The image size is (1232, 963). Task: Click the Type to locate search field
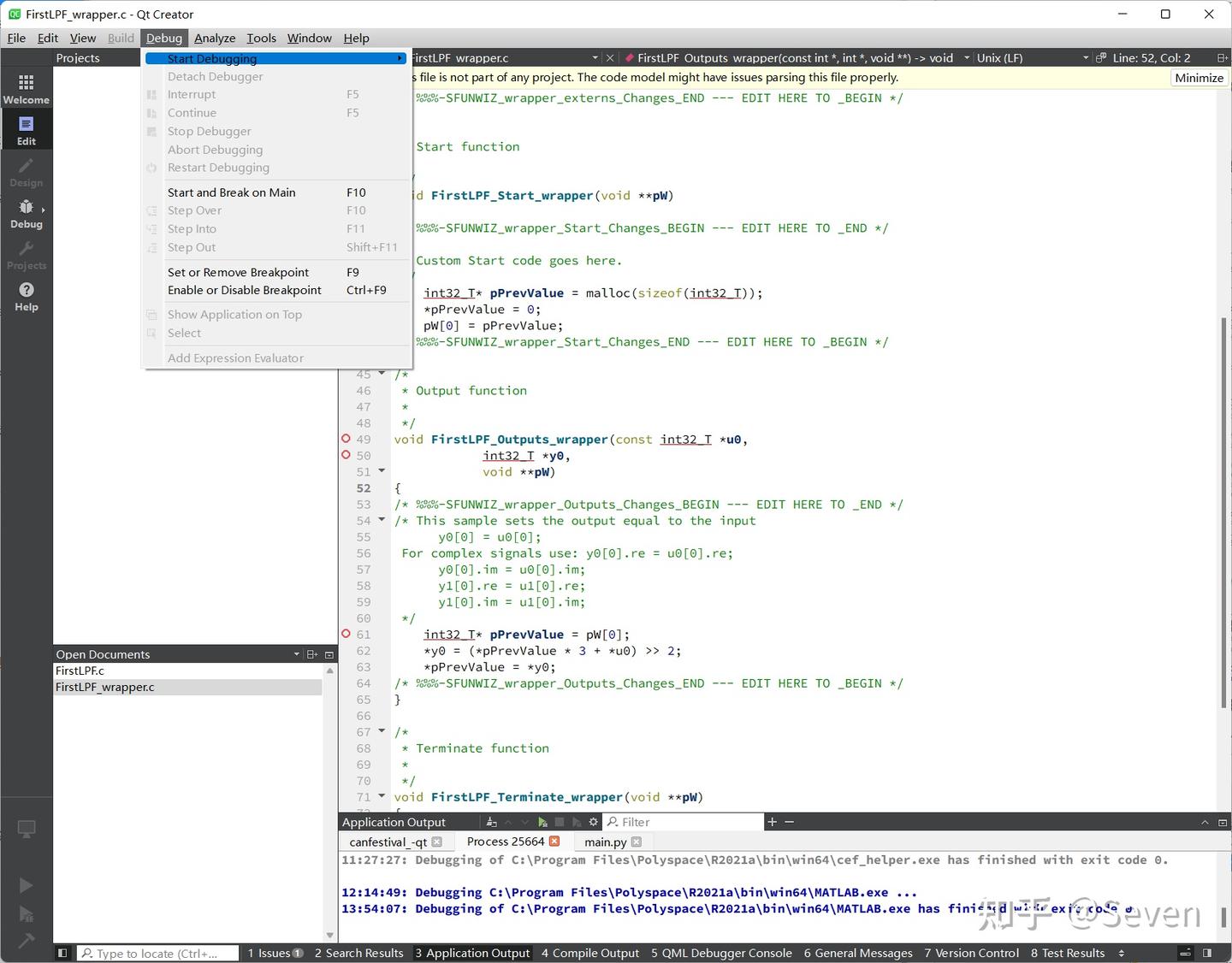coord(157,953)
